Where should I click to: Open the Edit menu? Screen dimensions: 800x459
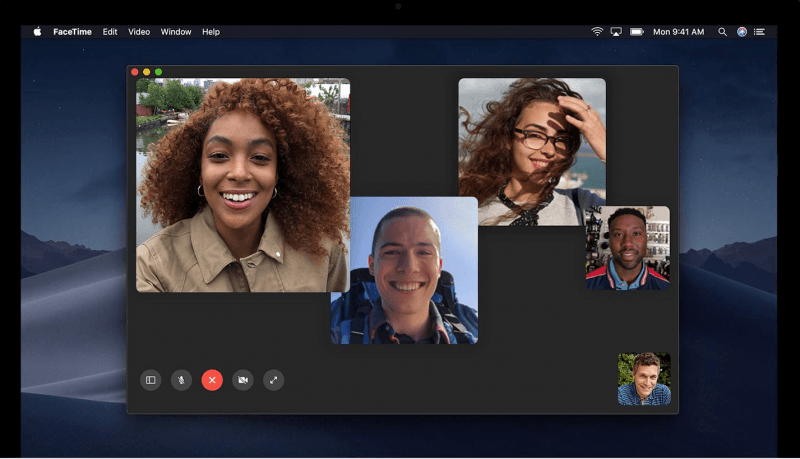(x=110, y=32)
